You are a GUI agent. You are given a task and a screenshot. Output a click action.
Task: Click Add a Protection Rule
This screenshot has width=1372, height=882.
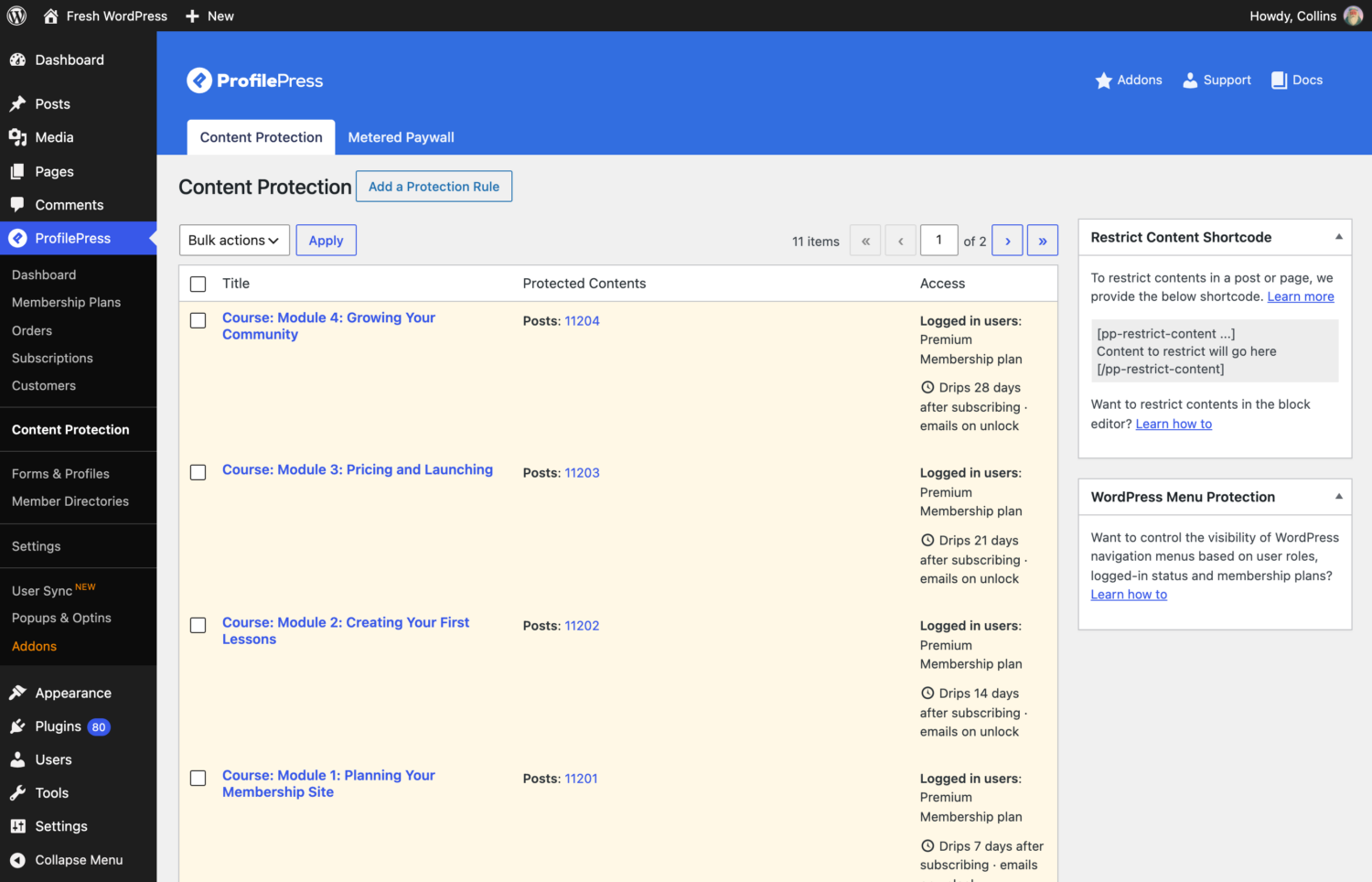point(434,187)
